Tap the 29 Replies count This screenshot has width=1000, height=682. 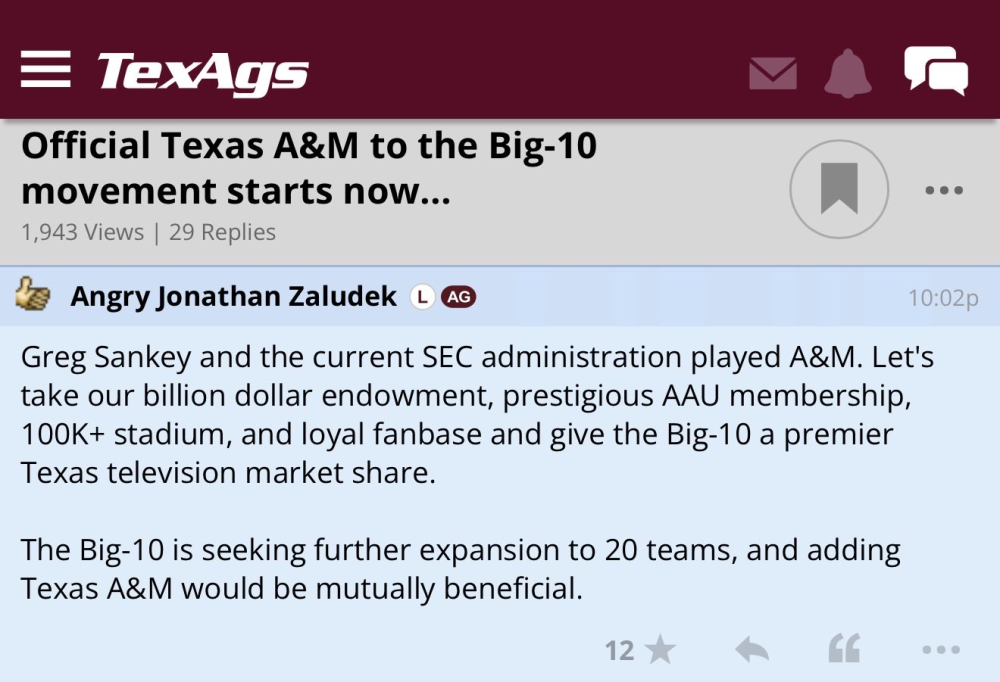(x=222, y=232)
